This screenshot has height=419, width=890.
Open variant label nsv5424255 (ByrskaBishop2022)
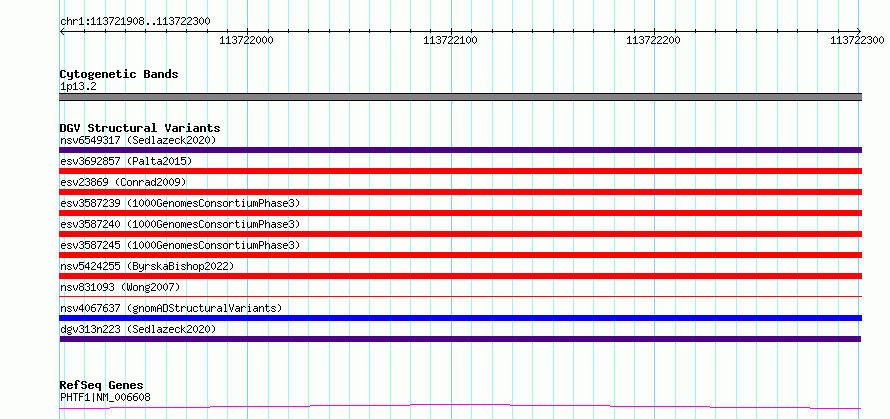pos(146,266)
